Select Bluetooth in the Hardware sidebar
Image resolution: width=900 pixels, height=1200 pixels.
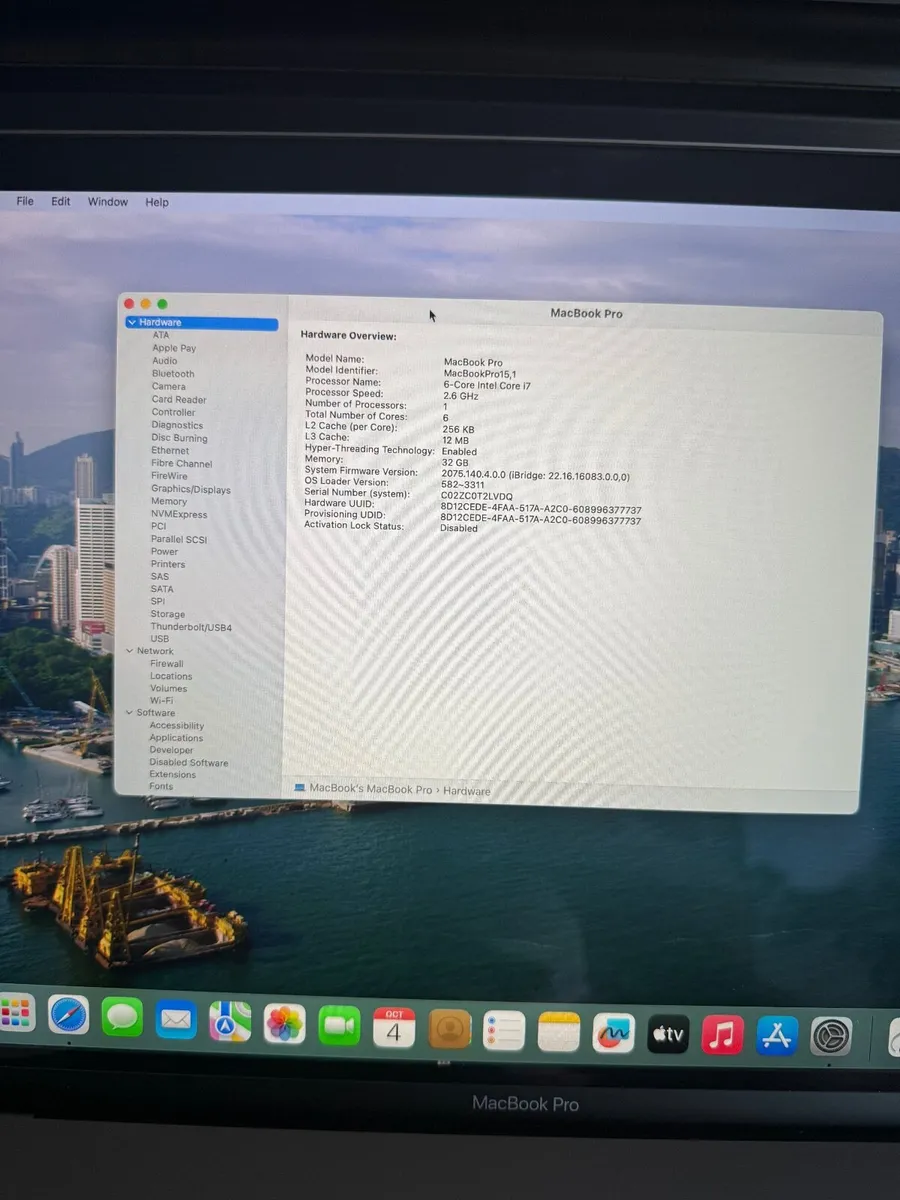tap(172, 373)
